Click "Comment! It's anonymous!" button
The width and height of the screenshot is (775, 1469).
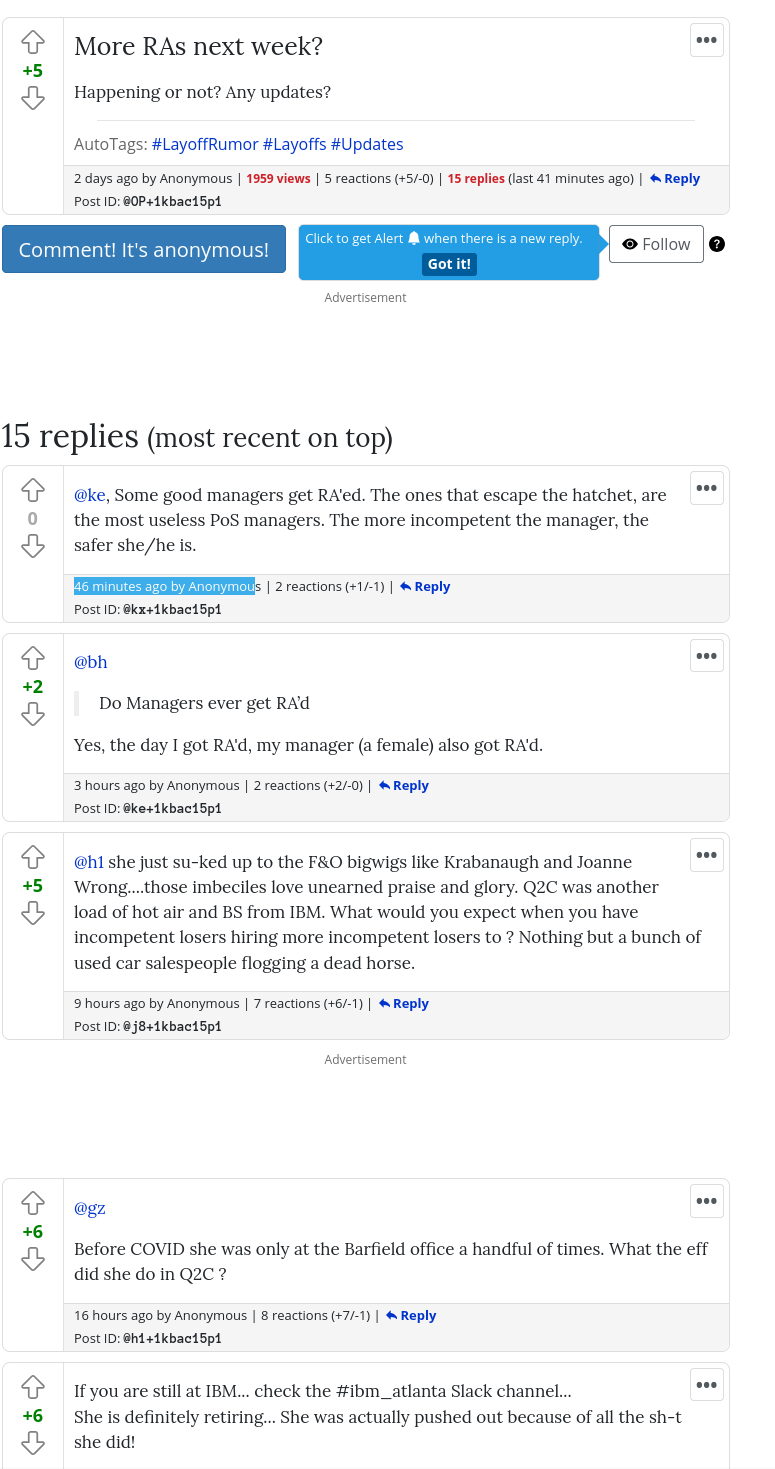tap(144, 250)
